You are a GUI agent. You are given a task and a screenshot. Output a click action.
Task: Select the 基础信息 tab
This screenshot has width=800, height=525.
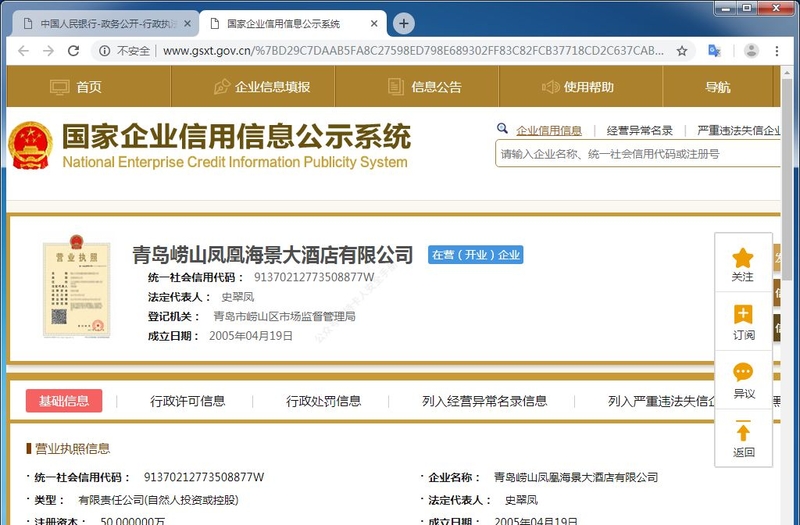pos(64,401)
